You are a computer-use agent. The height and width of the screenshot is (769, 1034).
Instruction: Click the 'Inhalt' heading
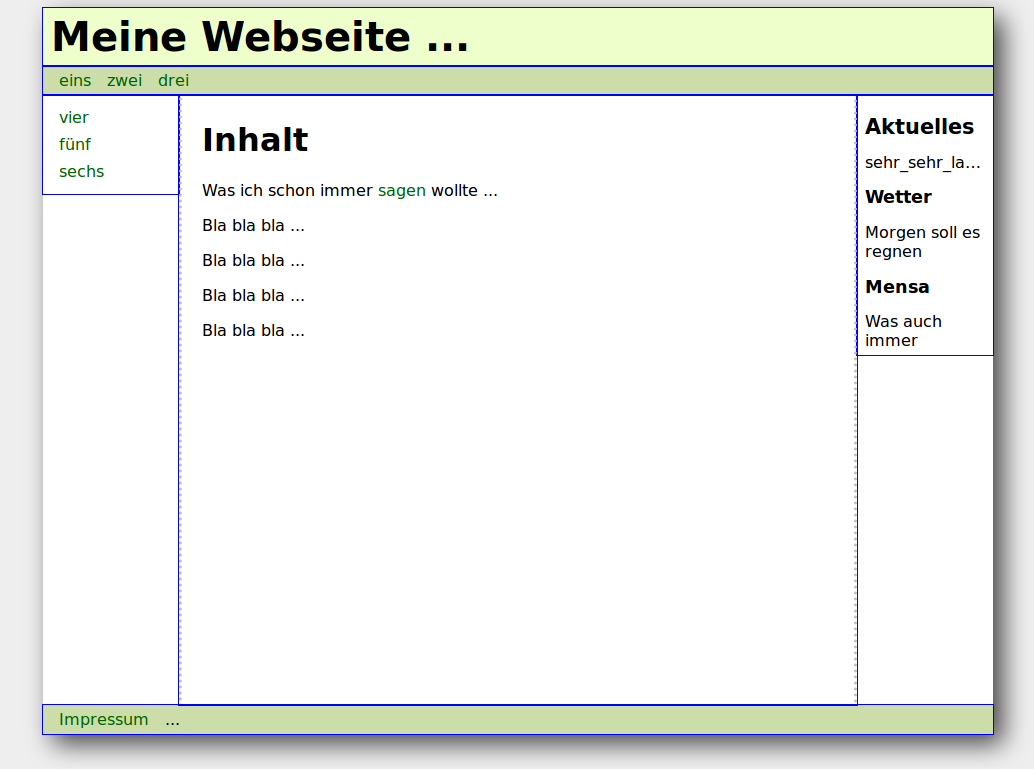(x=255, y=140)
